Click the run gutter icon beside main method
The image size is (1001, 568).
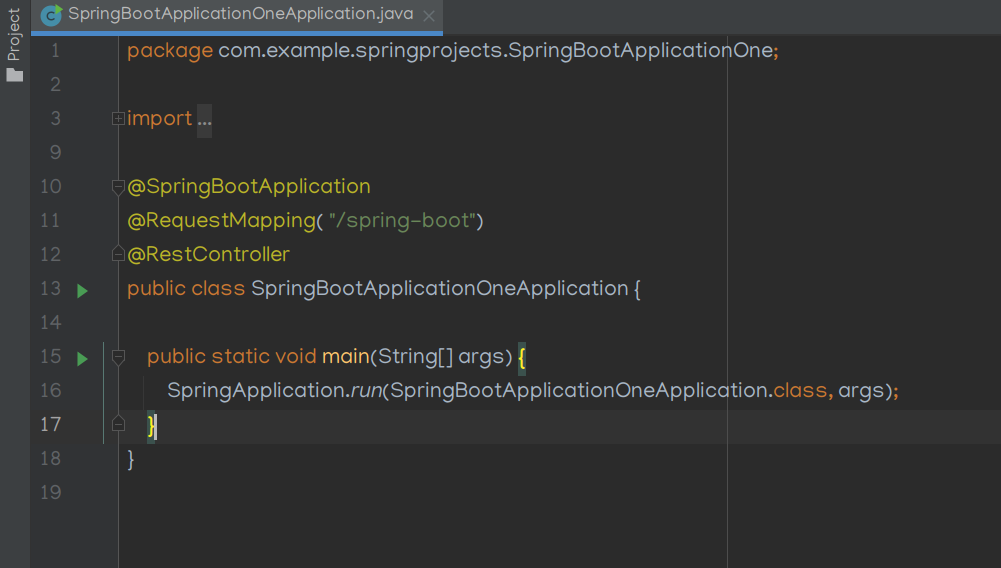tap(82, 359)
